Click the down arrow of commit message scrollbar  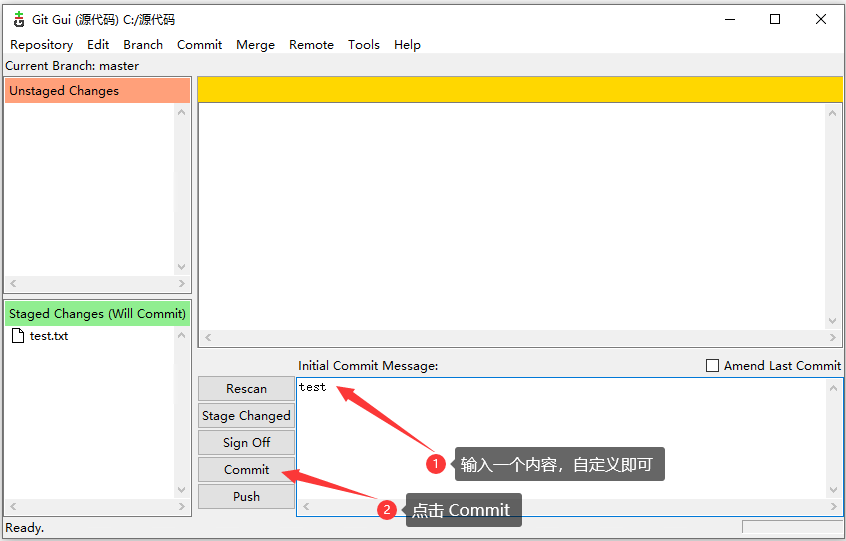pos(834,490)
